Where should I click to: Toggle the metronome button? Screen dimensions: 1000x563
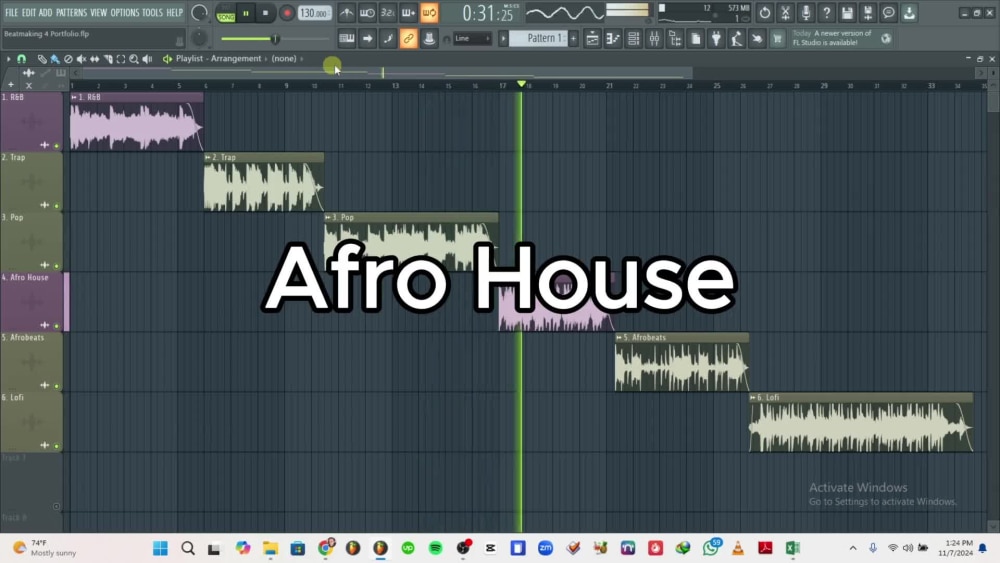[346, 13]
